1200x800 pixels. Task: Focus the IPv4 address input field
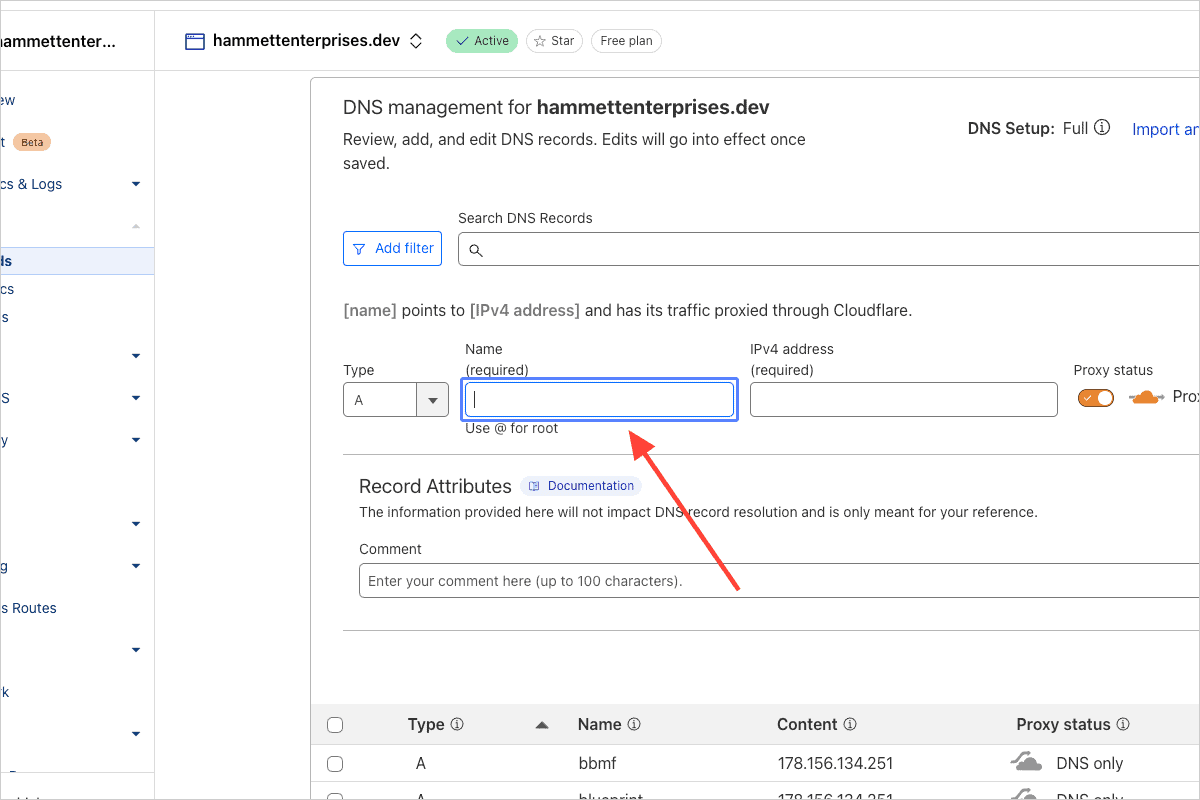point(903,400)
